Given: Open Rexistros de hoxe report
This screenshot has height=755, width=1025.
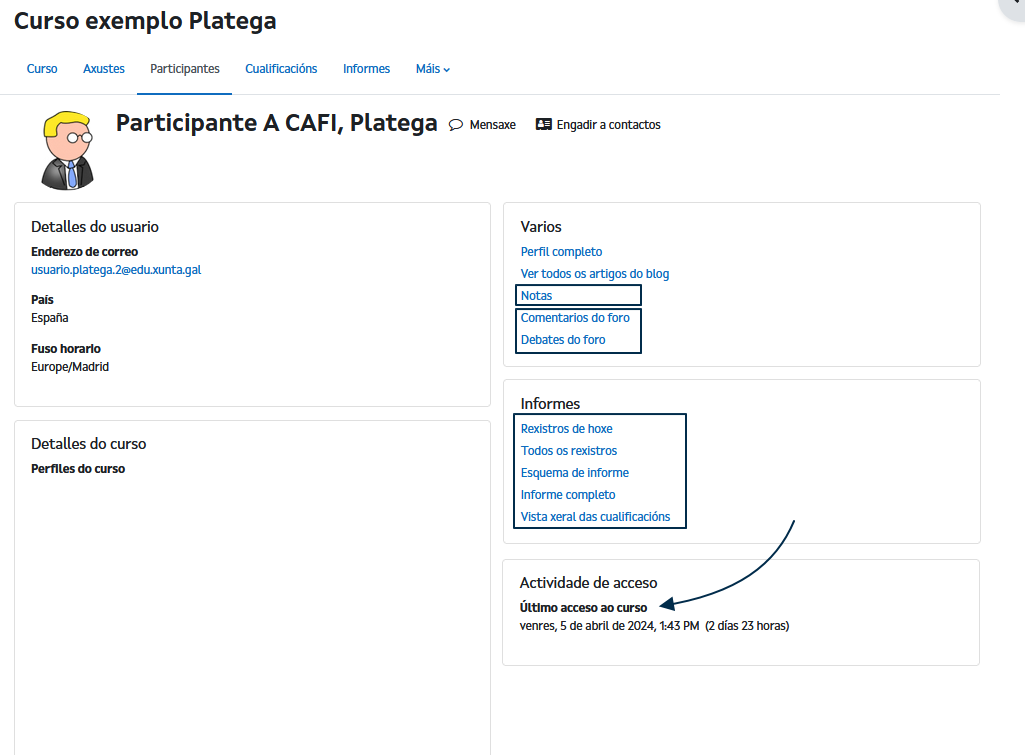Looking at the screenshot, I should tap(566, 429).
